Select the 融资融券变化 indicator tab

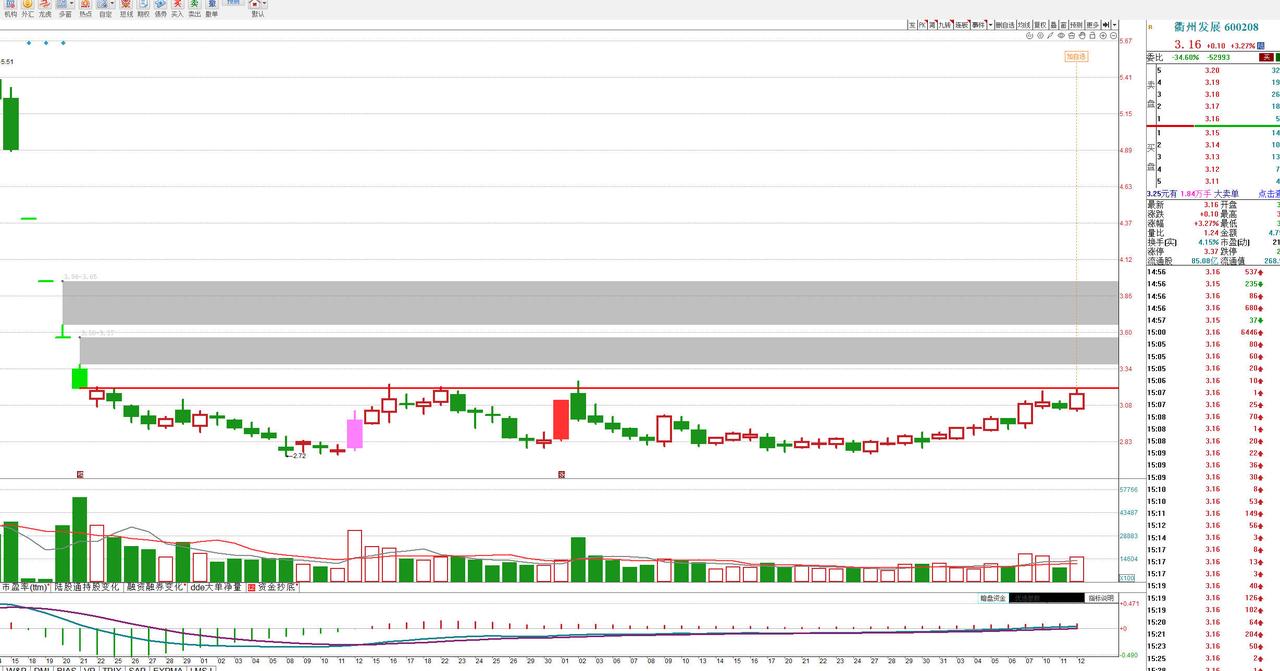click(155, 587)
